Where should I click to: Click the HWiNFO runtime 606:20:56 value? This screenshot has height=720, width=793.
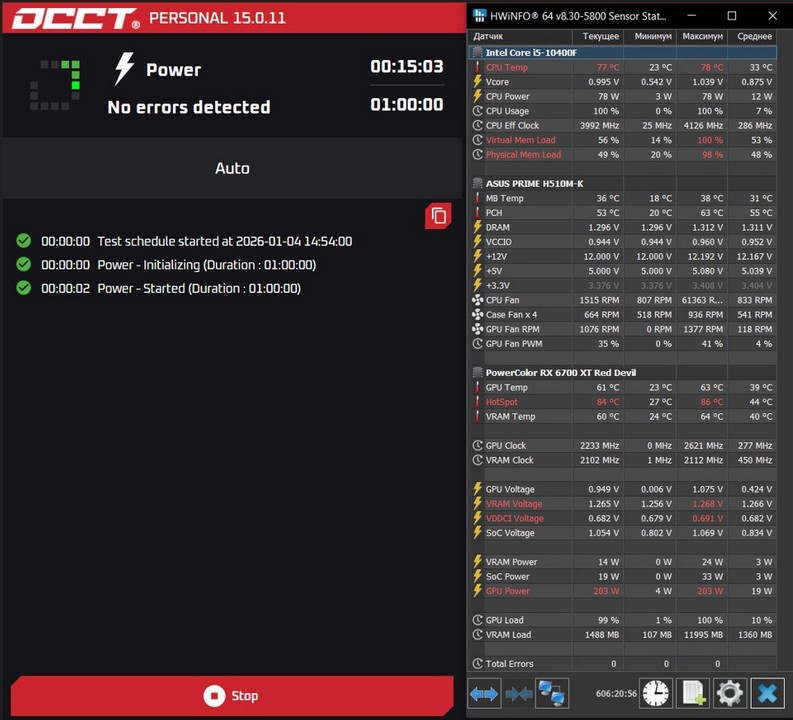pyautogui.click(x=615, y=694)
